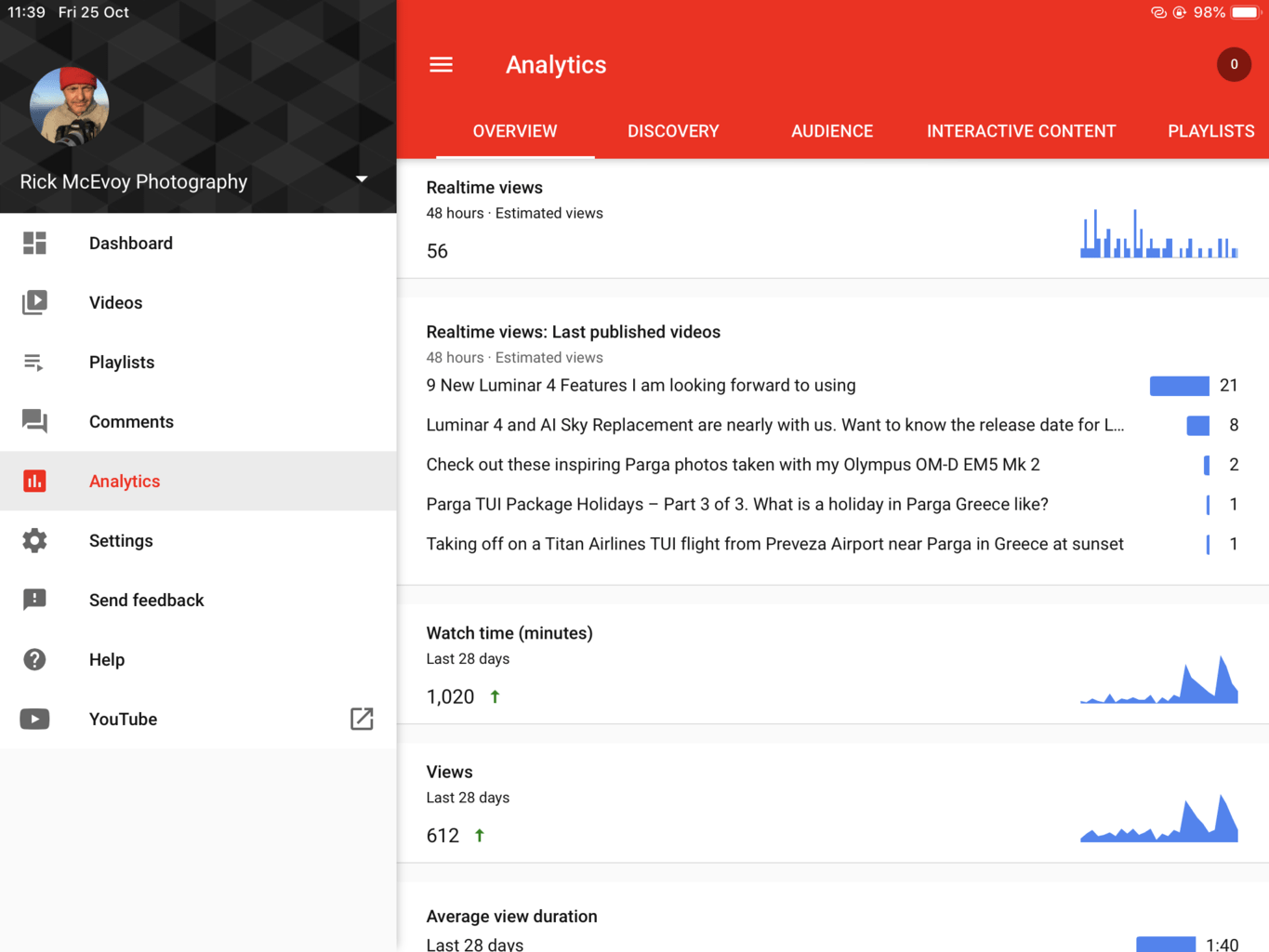Viewport: 1269px width, 952px height.
Task: Tap the Analytics page title
Action: pyautogui.click(x=556, y=64)
